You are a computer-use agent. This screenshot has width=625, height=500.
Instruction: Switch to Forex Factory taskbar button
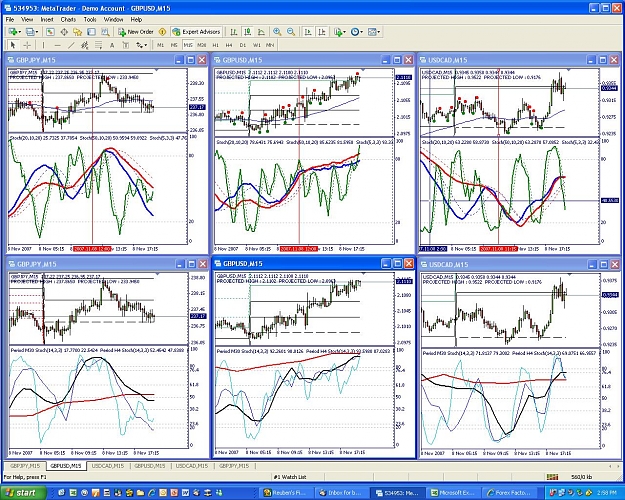point(510,493)
